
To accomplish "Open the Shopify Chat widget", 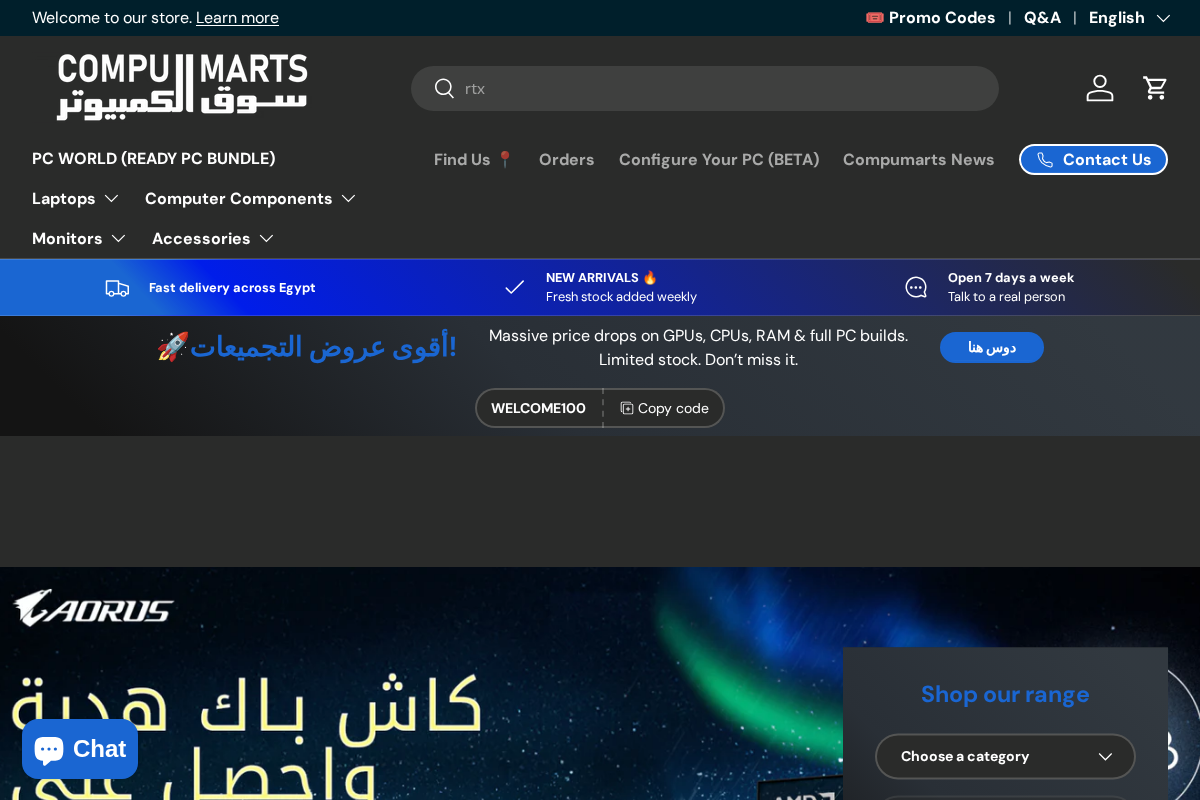I will [79, 748].
